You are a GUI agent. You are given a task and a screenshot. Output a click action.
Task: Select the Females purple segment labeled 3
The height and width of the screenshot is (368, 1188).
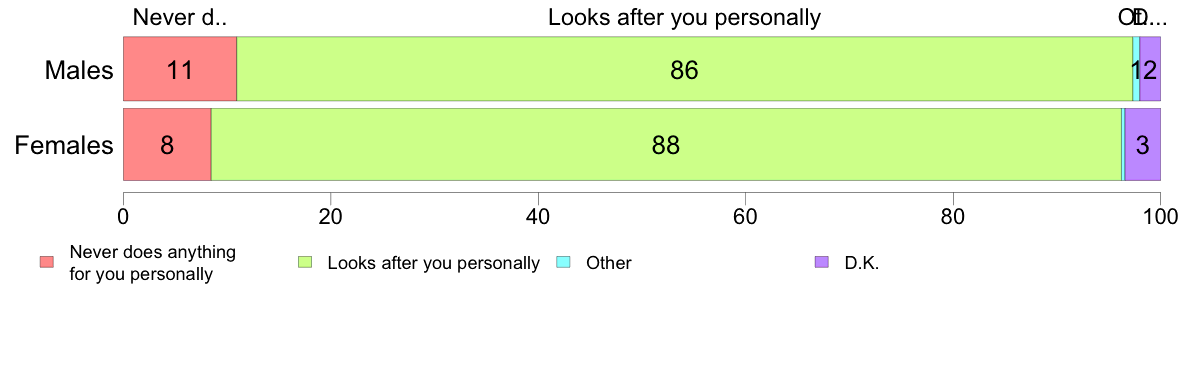point(1143,145)
